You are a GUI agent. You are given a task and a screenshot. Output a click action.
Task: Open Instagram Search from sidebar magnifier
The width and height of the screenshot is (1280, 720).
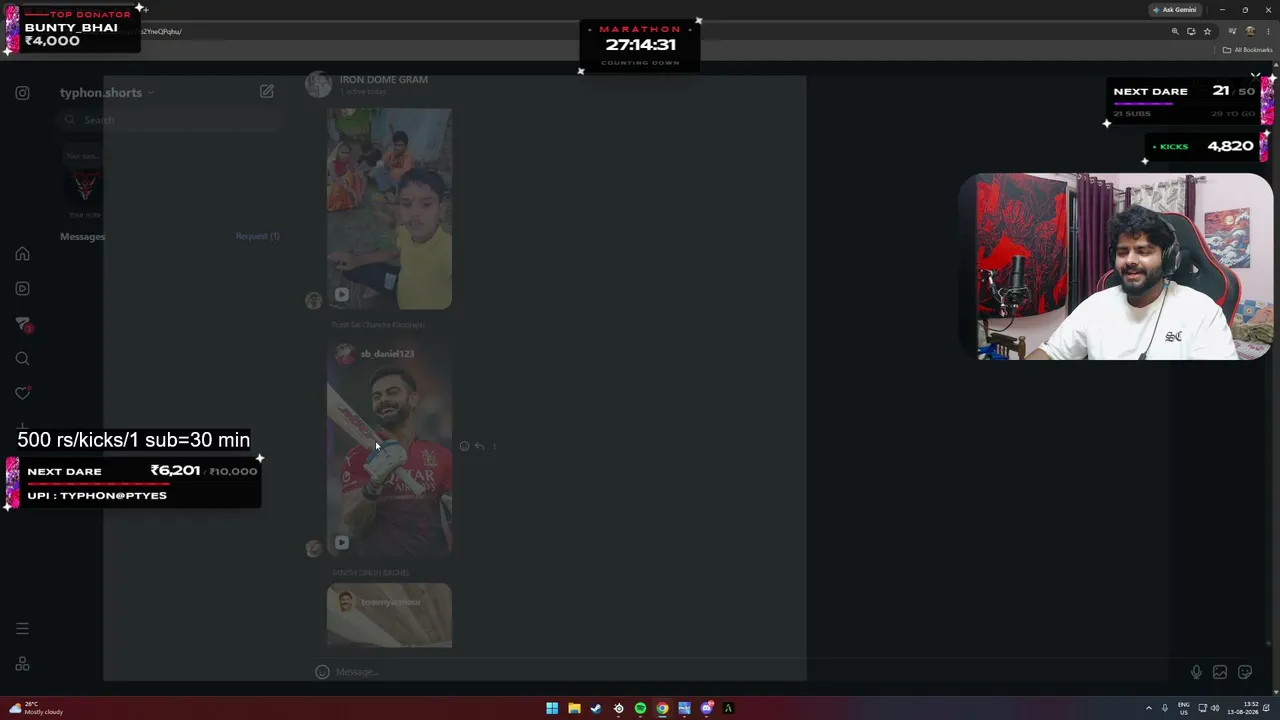22,359
